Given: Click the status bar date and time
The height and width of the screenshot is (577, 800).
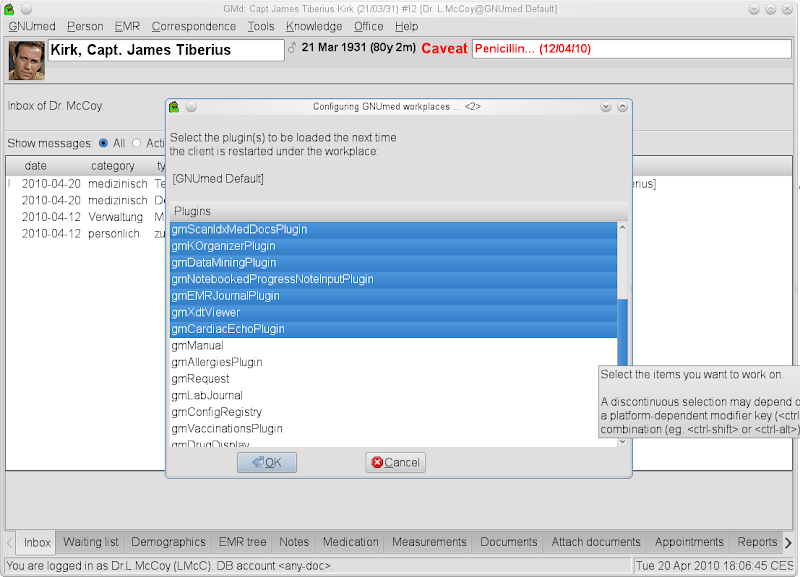Looking at the screenshot, I should (715, 566).
